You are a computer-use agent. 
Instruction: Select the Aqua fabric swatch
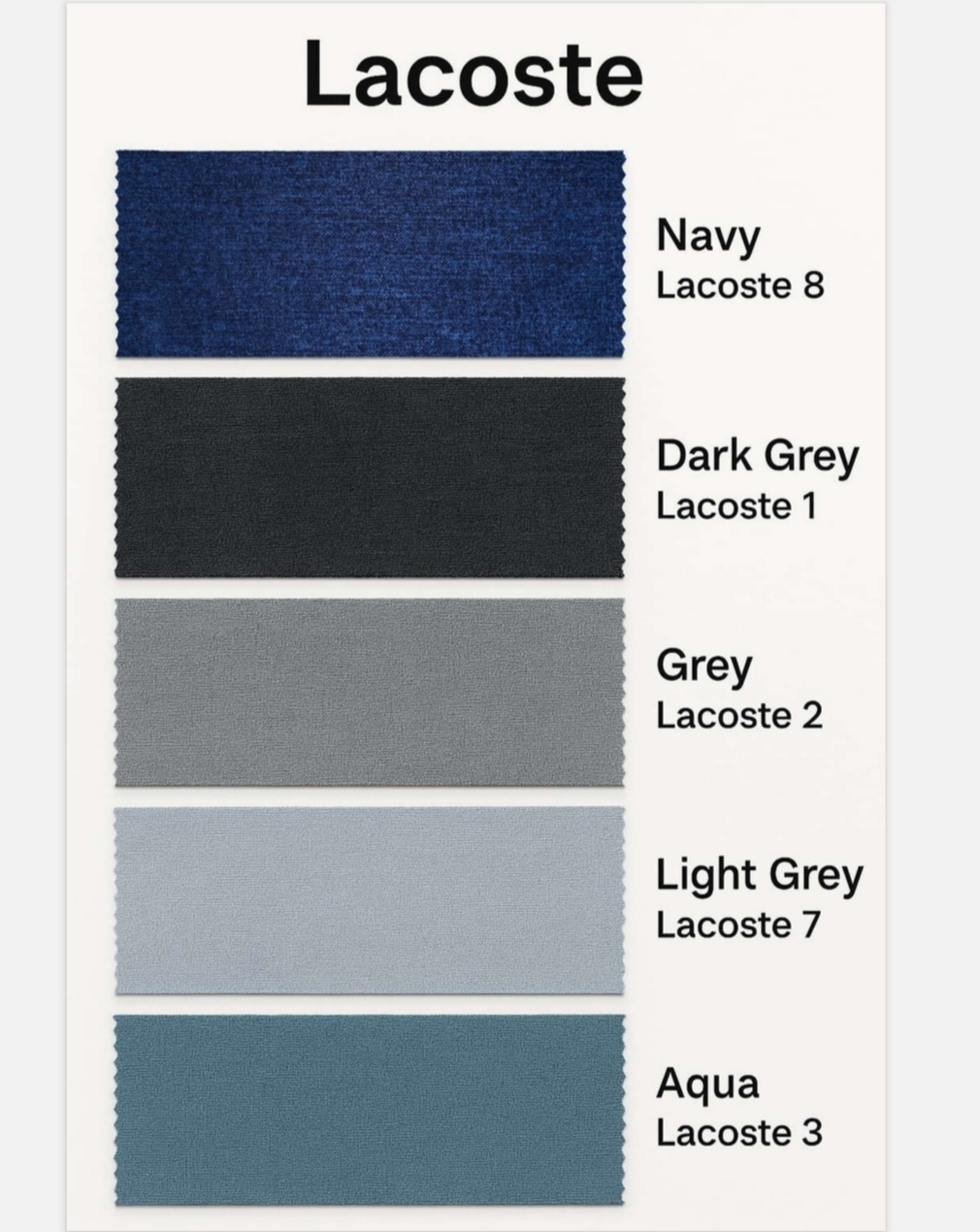tap(370, 1110)
